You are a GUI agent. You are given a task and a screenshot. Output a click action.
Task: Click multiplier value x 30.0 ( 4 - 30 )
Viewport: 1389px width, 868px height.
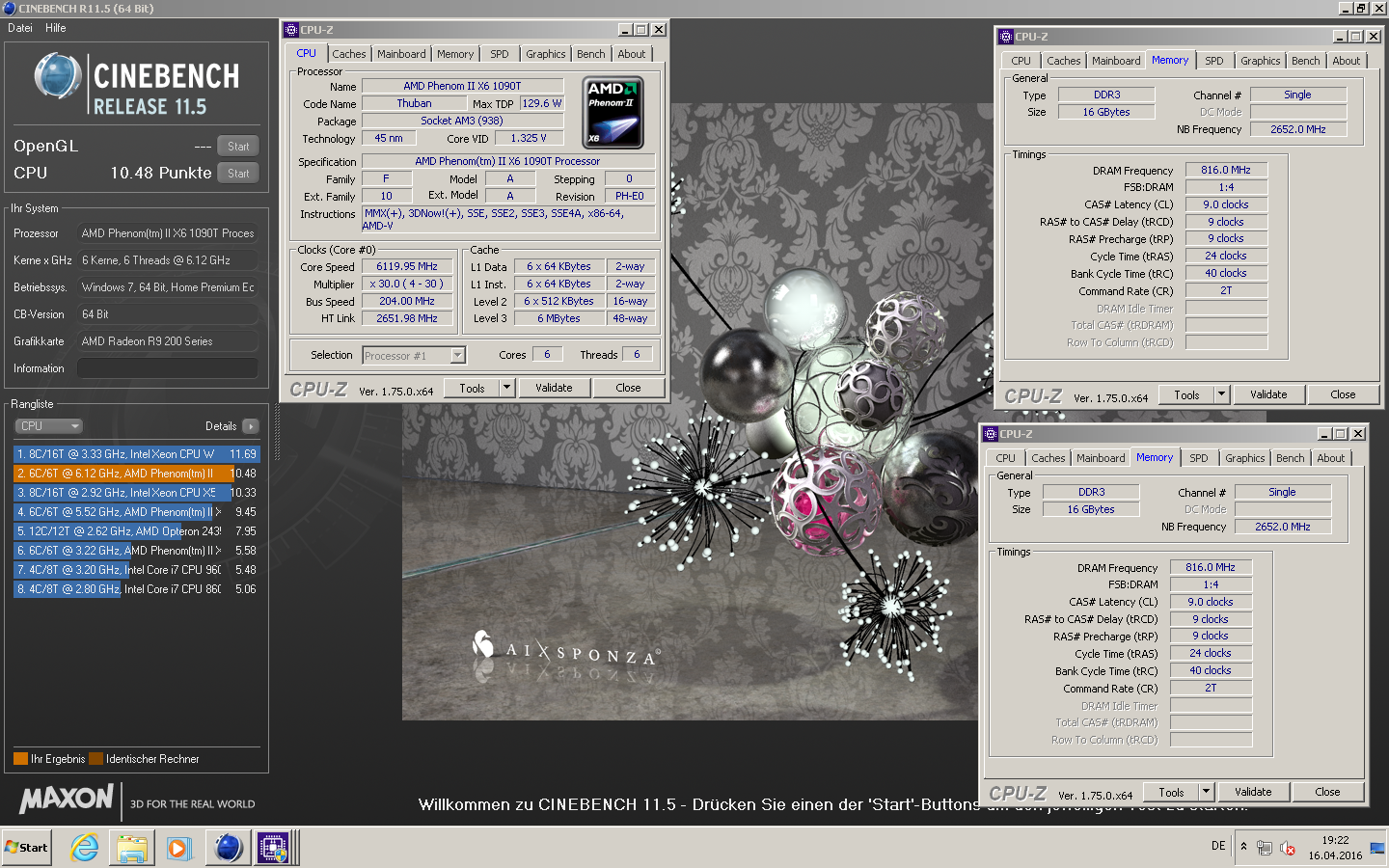tap(407, 285)
